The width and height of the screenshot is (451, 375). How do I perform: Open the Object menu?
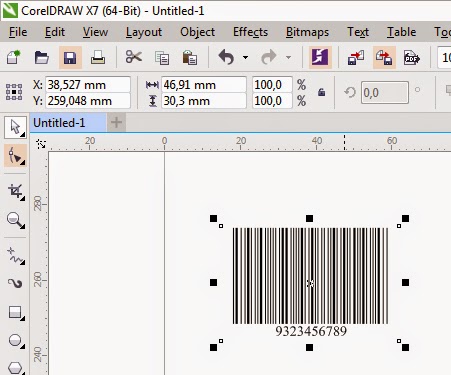[197, 32]
